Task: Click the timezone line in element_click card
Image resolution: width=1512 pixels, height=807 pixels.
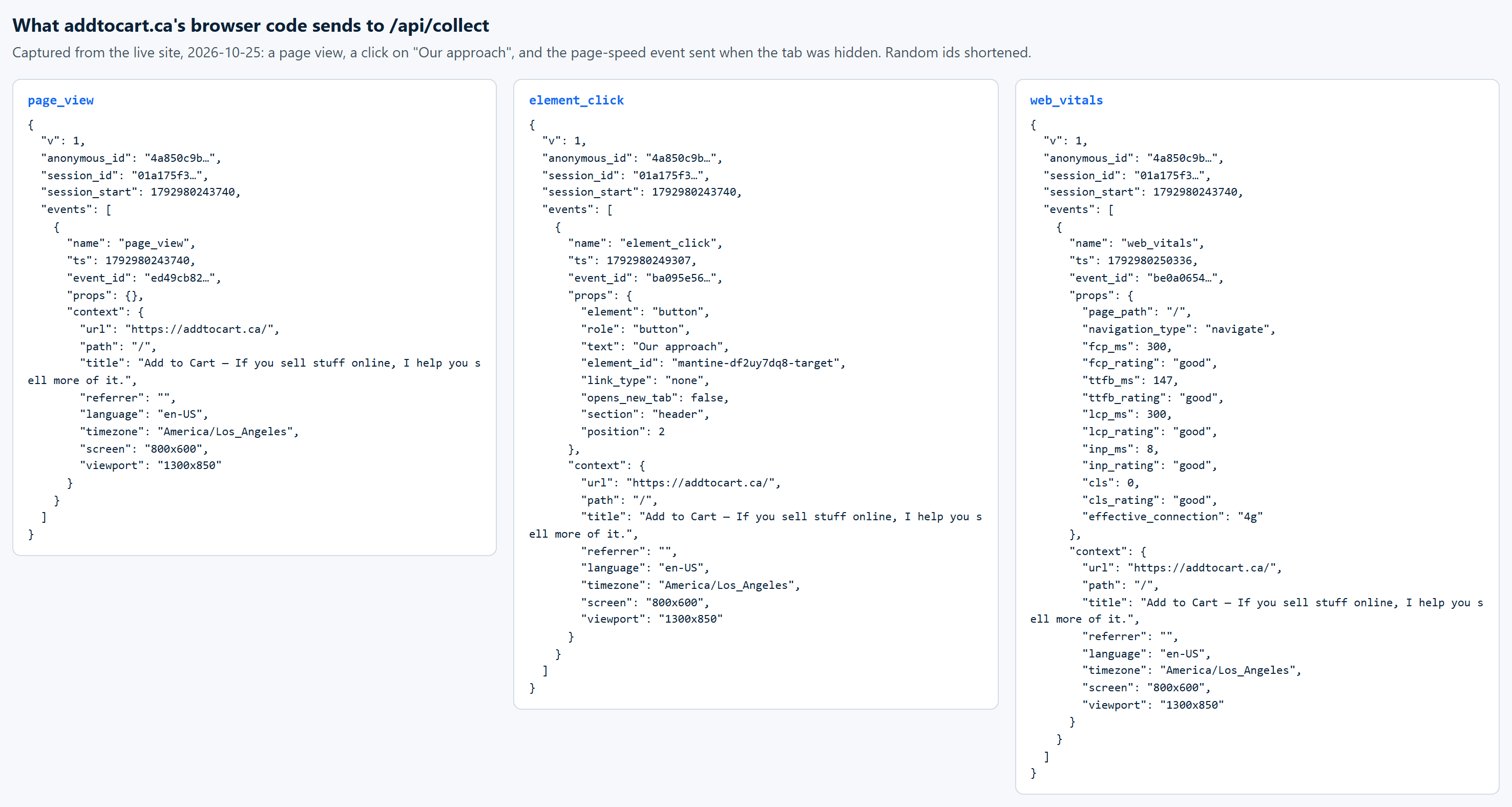Action: pyautogui.click(x=690, y=585)
